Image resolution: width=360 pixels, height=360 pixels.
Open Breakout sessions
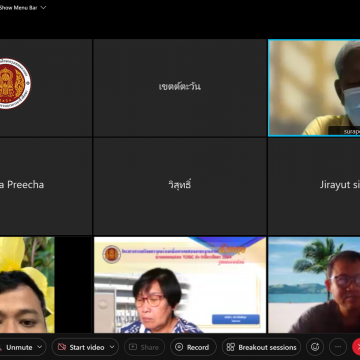(261, 347)
